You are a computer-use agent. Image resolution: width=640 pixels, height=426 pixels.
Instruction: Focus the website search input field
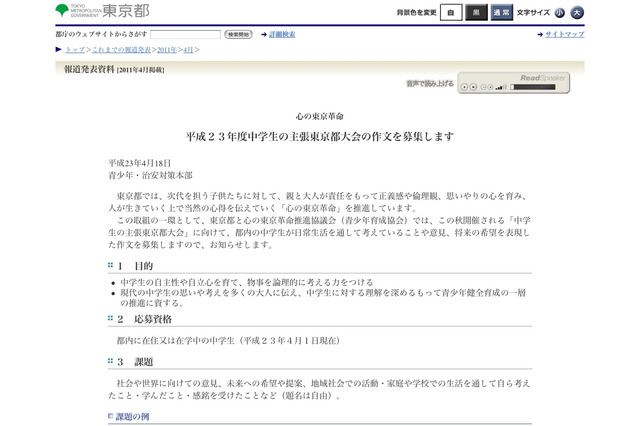pos(185,35)
